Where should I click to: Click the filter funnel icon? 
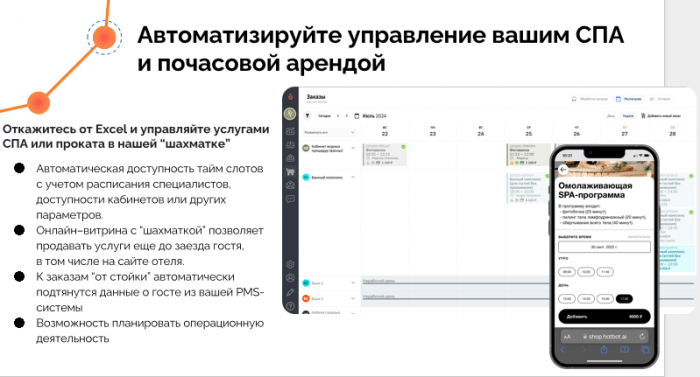307,116
